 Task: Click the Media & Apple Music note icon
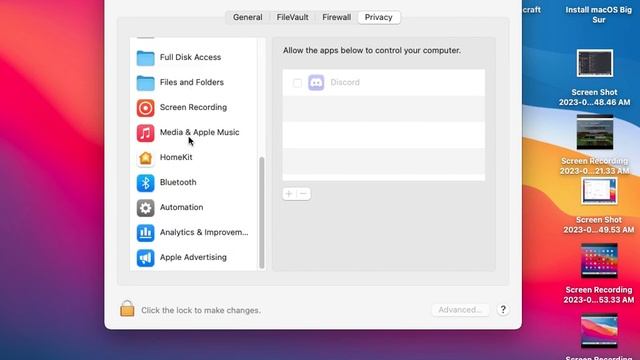[x=145, y=133]
